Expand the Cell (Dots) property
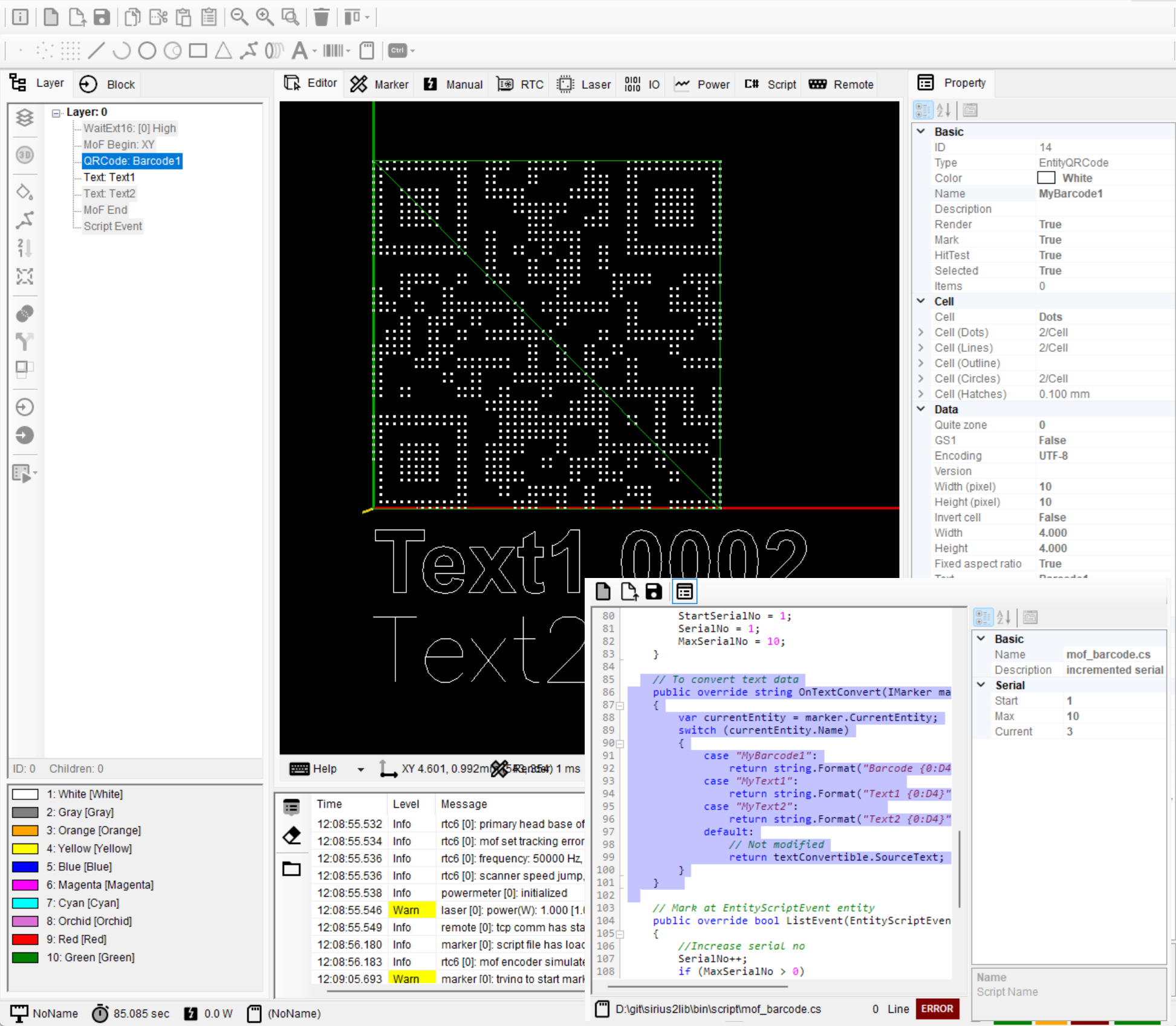The height and width of the screenshot is (1026, 1176). [x=921, y=332]
